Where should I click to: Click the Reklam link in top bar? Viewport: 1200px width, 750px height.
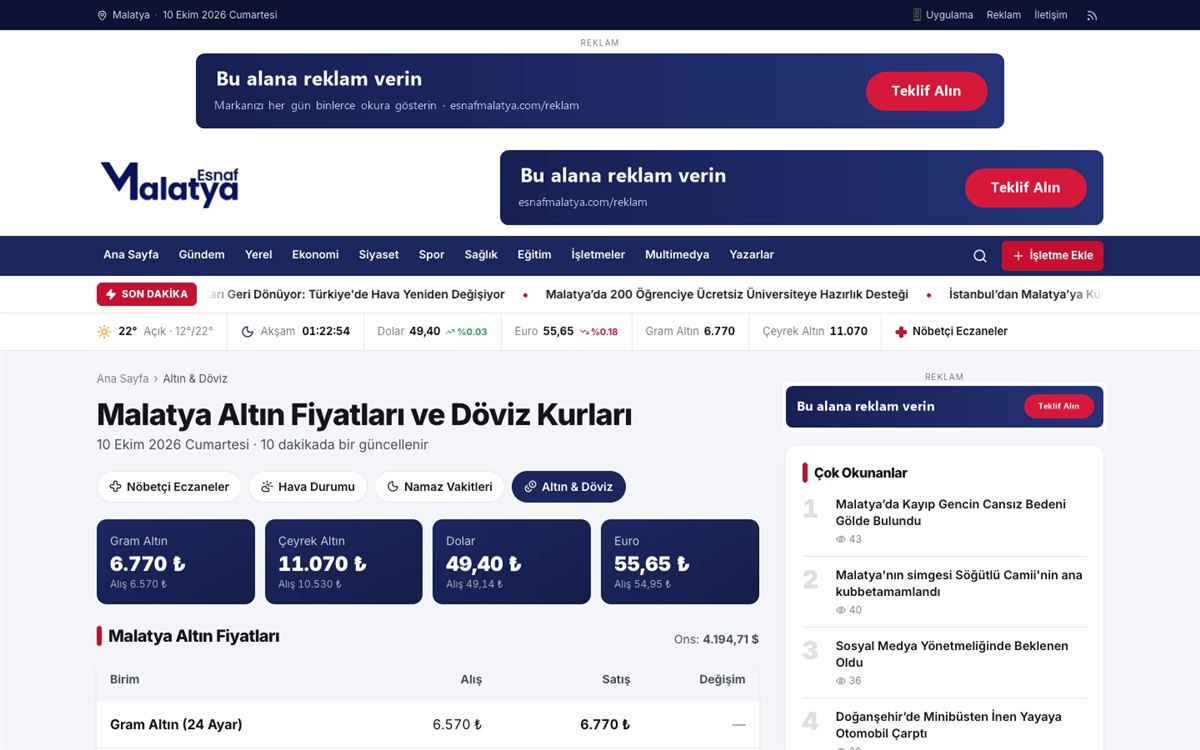click(1004, 15)
